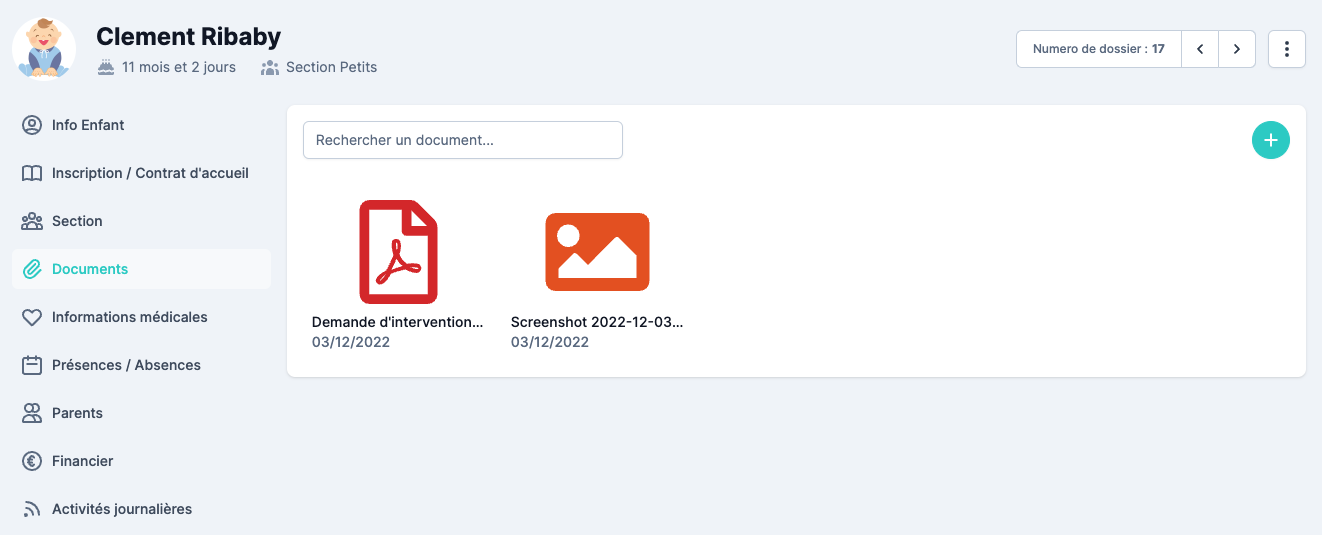
Task: Click the Demande d'intervention file name
Action: (x=397, y=322)
